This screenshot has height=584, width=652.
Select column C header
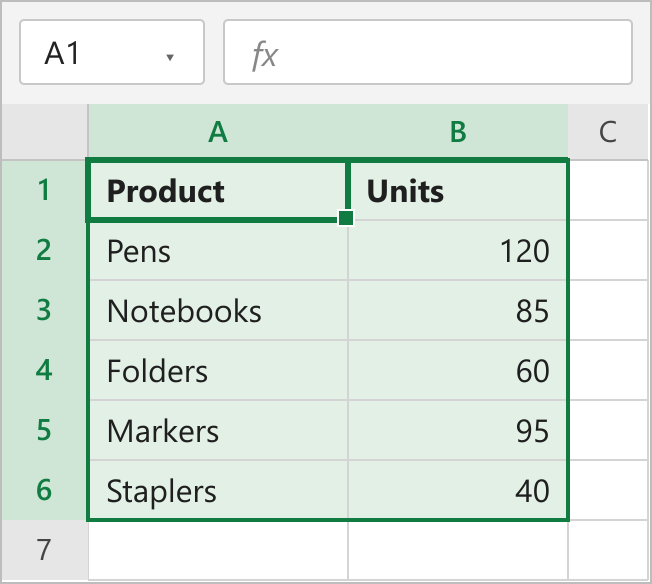pyautogui.click(x=608, y=131)
